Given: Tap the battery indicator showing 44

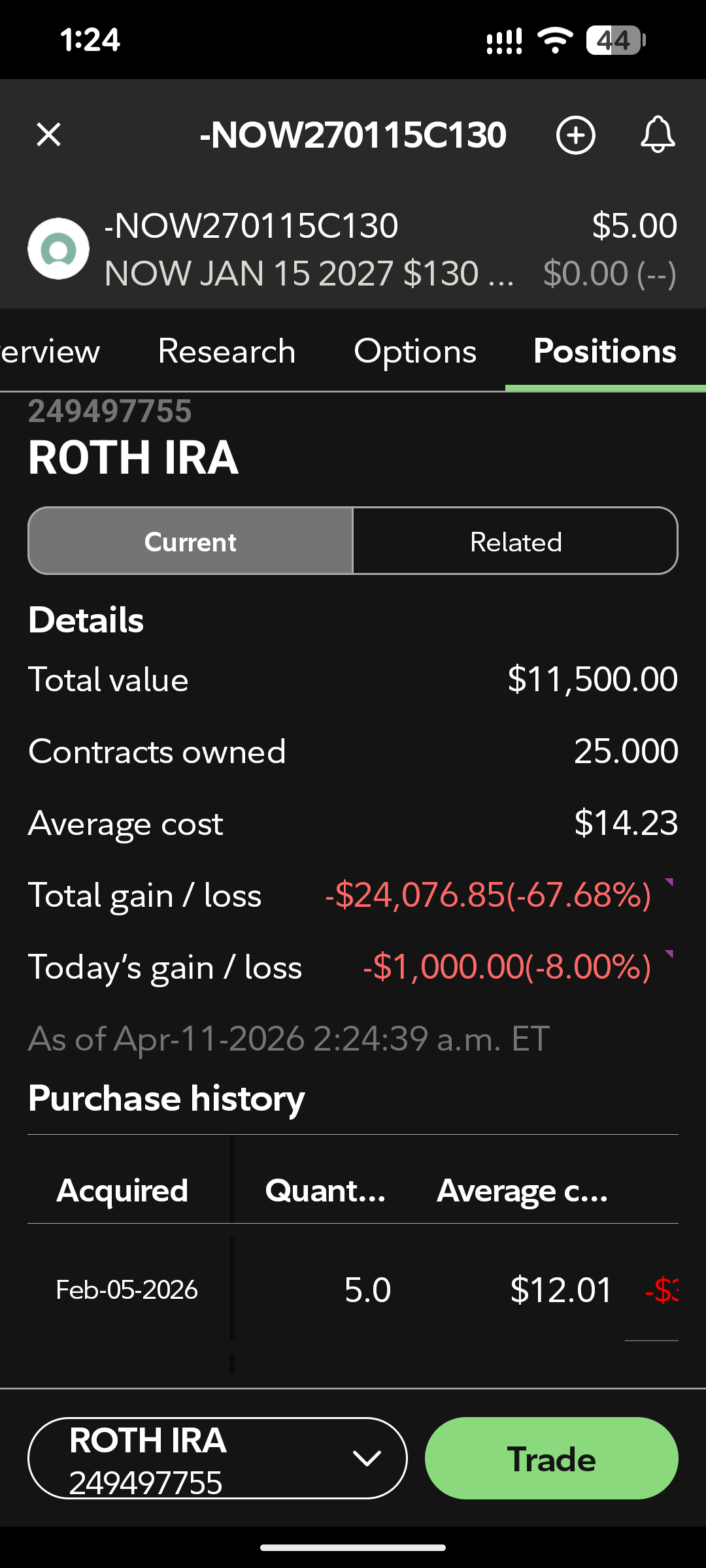Looking at the screenshot, I should (x=615, y=41).
